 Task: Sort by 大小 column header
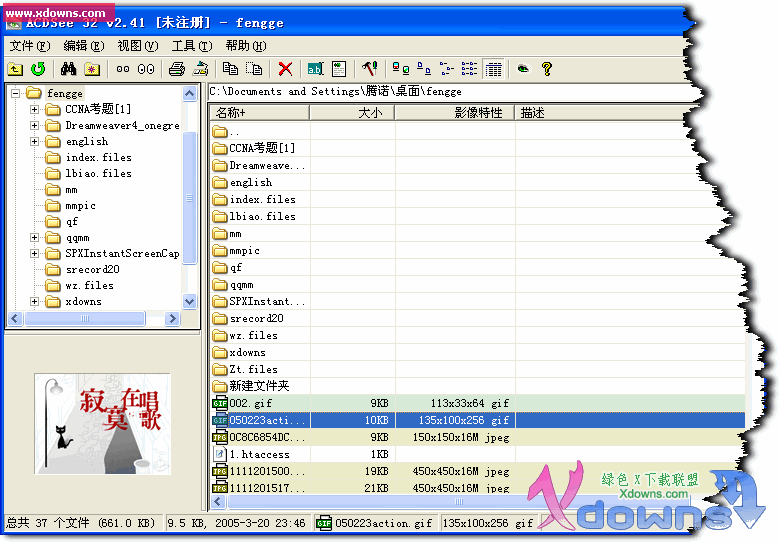tap(352, 113)
